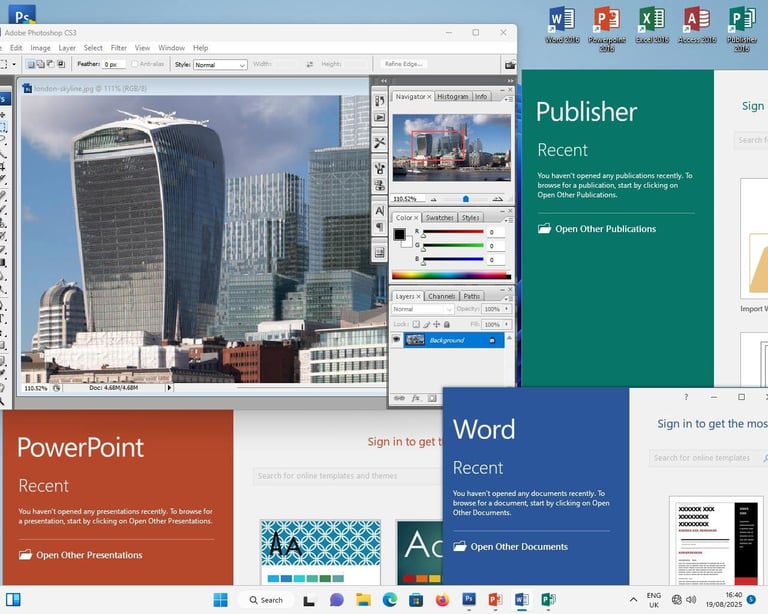Click Subtract from selection icon in options bar
This screenshot has height=614, width=768.
(50, 64)
